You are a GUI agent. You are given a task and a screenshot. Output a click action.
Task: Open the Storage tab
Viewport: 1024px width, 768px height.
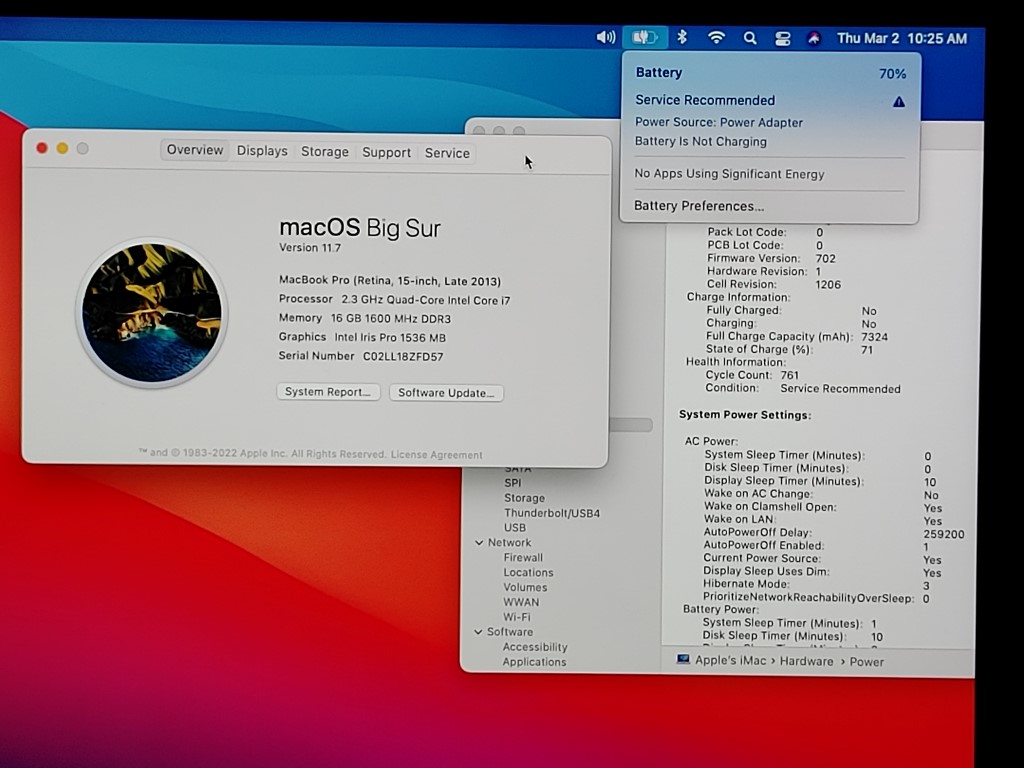325,152
